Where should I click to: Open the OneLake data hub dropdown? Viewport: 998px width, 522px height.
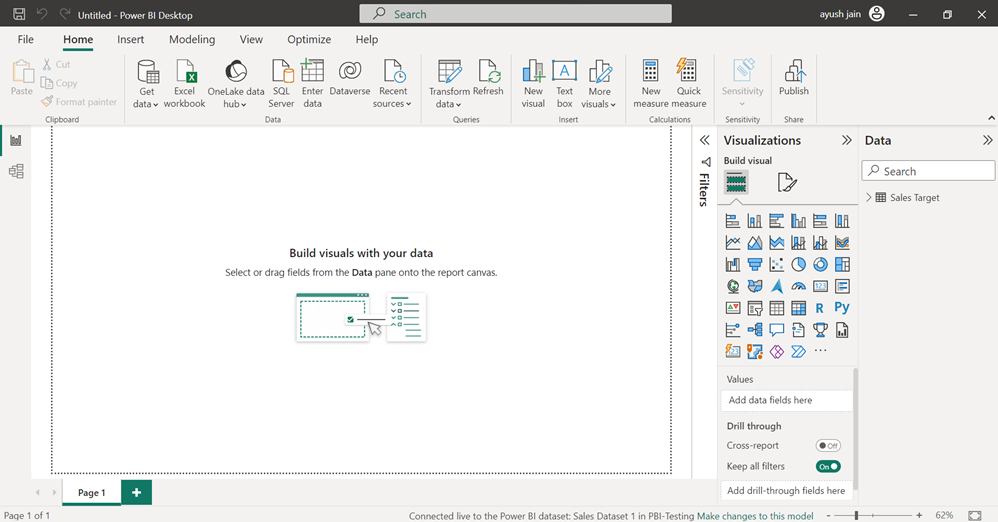coord(235,84)
